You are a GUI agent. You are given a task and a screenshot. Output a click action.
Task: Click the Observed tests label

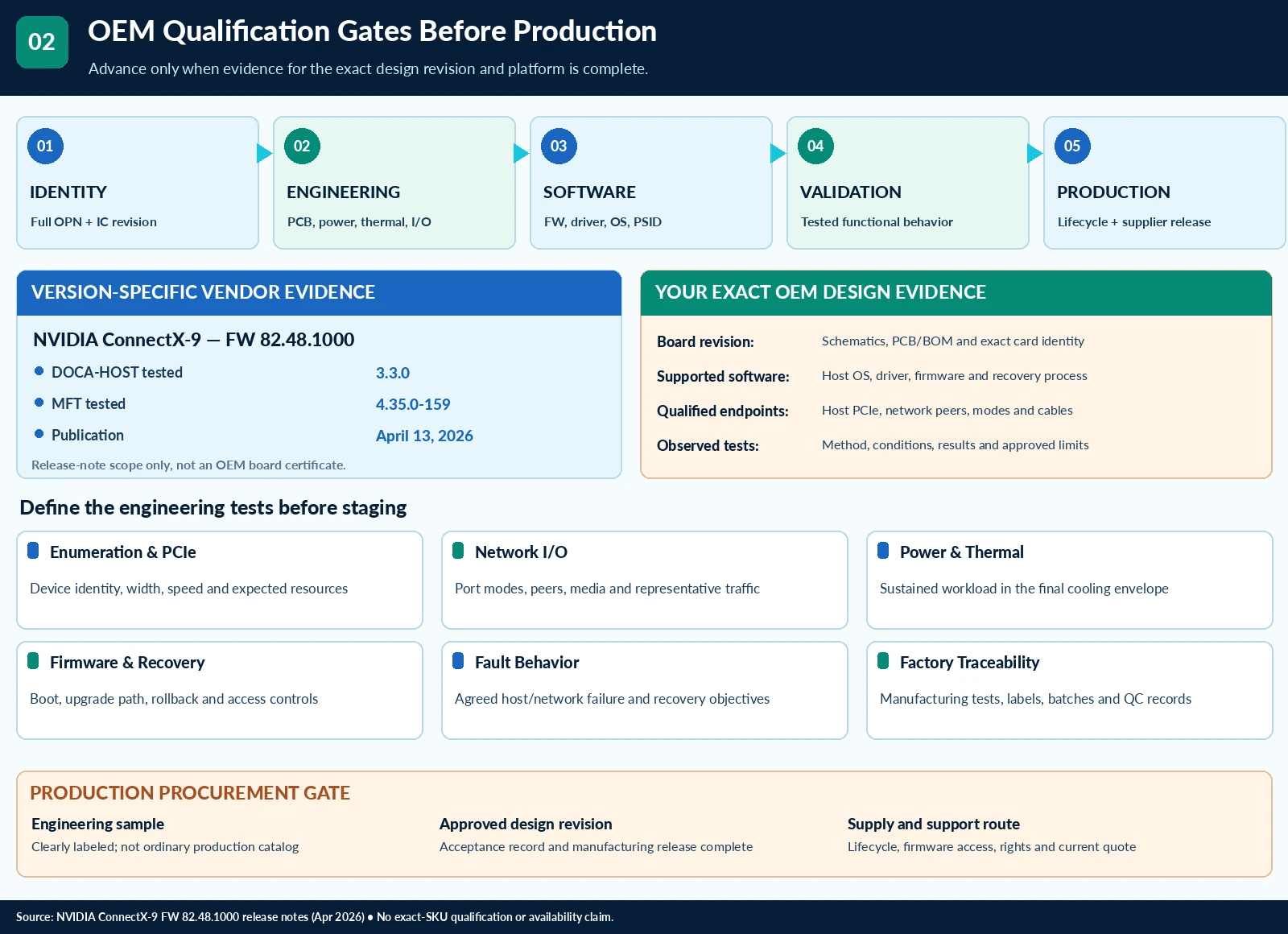[x=708, y=445]
